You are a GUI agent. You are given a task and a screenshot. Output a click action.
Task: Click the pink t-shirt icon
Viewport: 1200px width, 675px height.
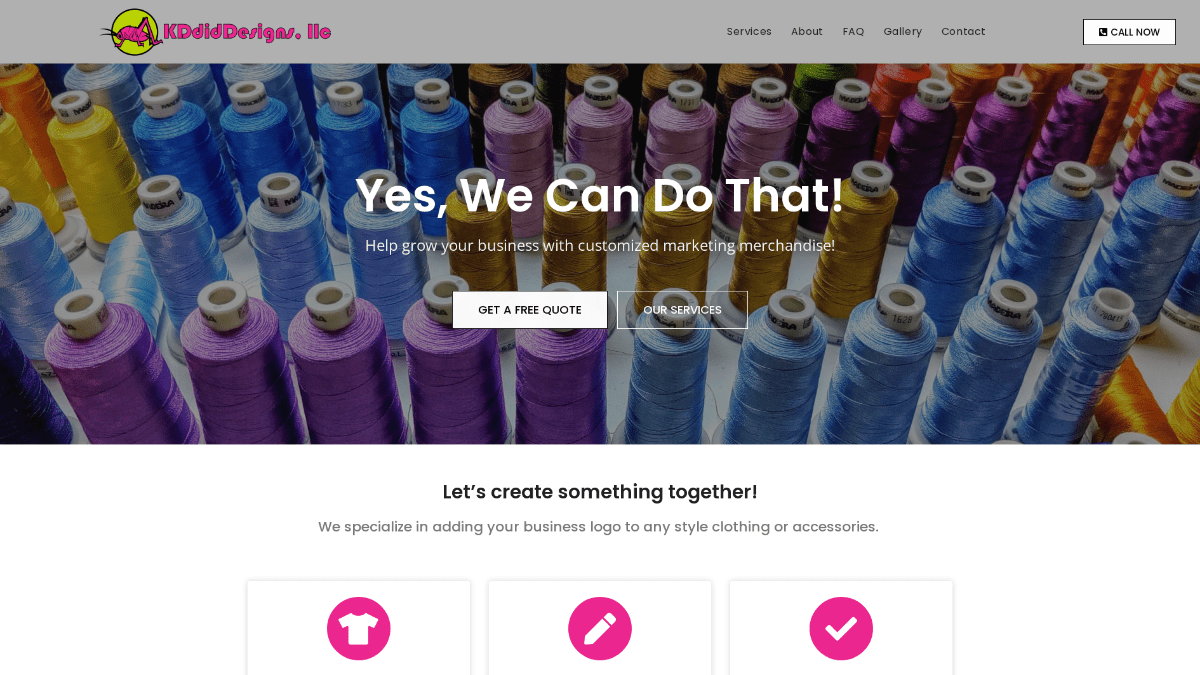point(358,628)
